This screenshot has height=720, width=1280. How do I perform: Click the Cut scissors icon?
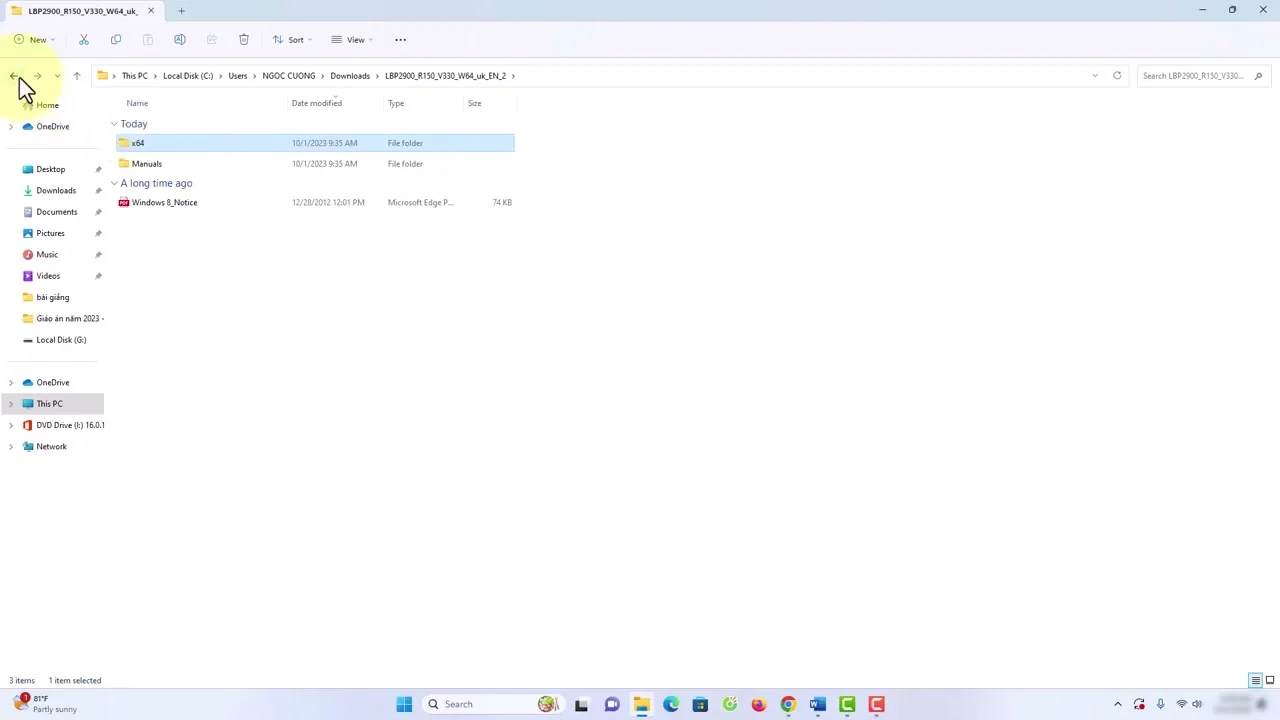click(84, 40)
